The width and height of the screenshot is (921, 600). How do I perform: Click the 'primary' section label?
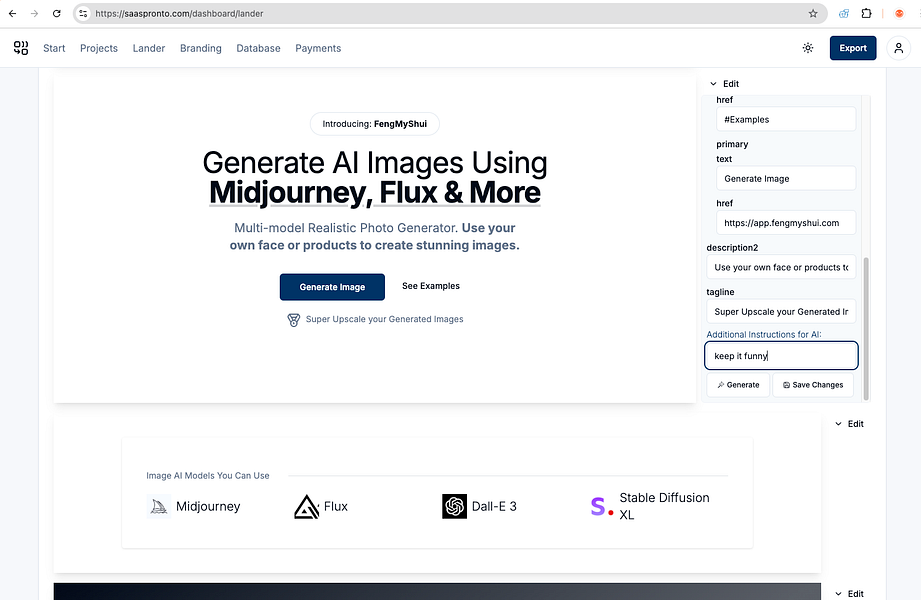pos(732,144)
